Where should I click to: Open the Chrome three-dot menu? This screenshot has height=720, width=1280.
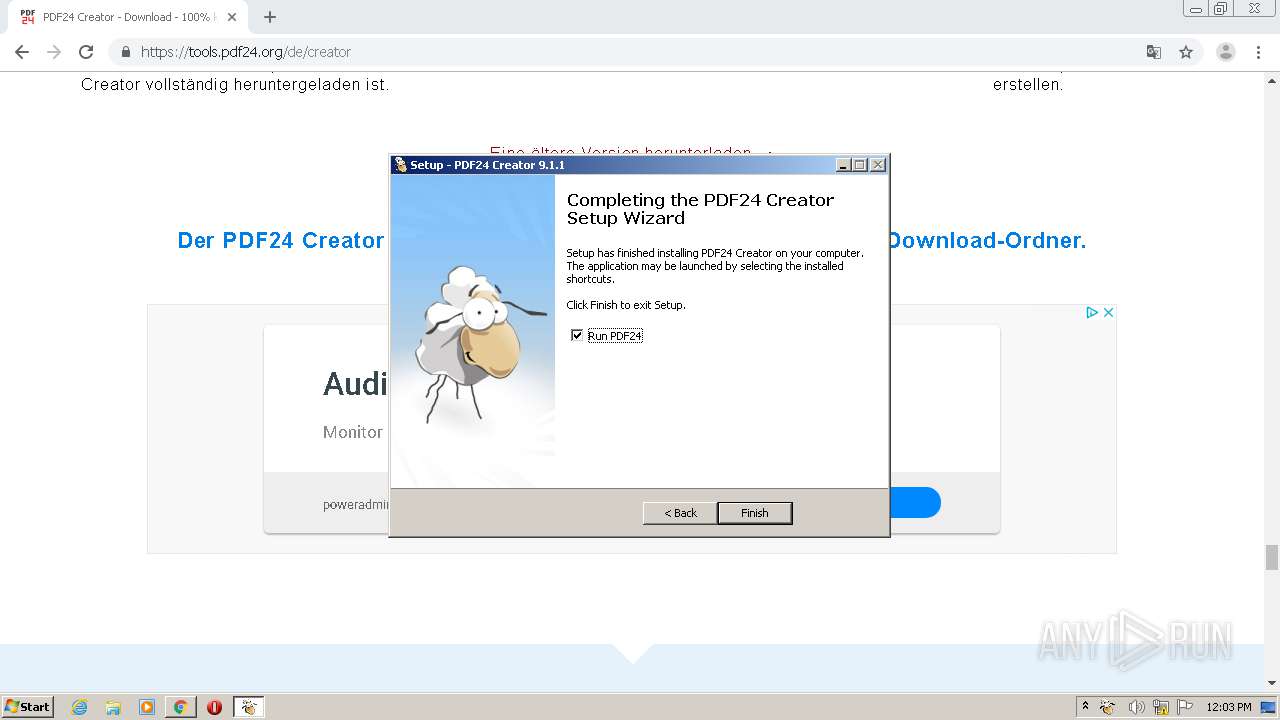click(1259, 52)
